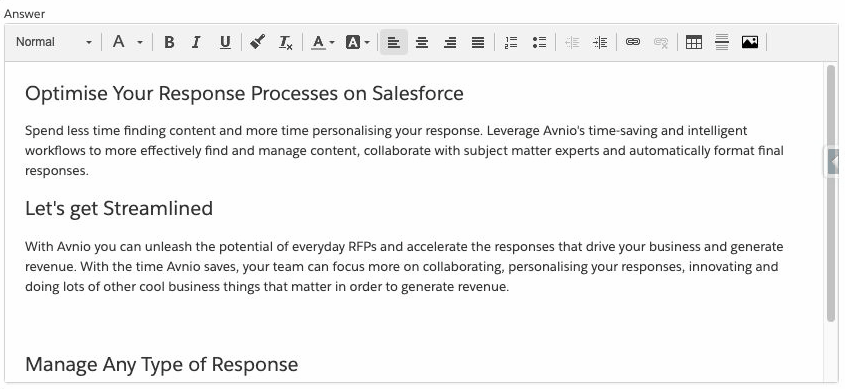Image resolution: width=845 pixels, height=389 pixels.
Task: Click the decrease indent icon
Action: click(x=572, y=42)
